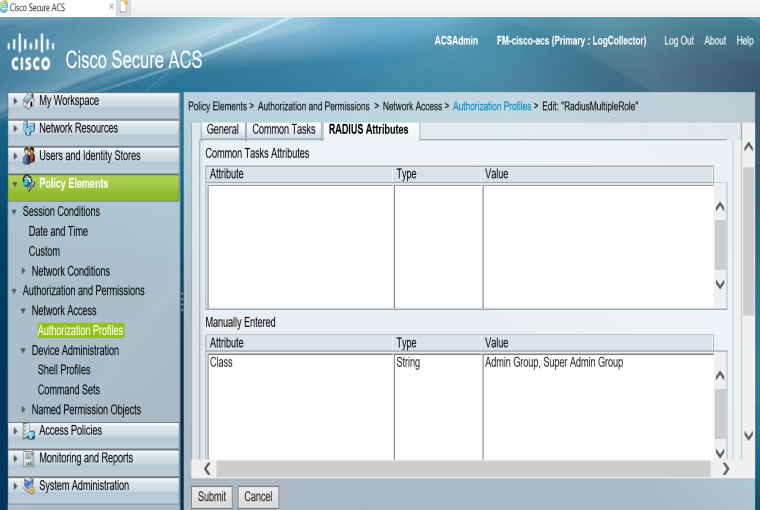Open the Common Tasks tab

(x=283, y=130)
